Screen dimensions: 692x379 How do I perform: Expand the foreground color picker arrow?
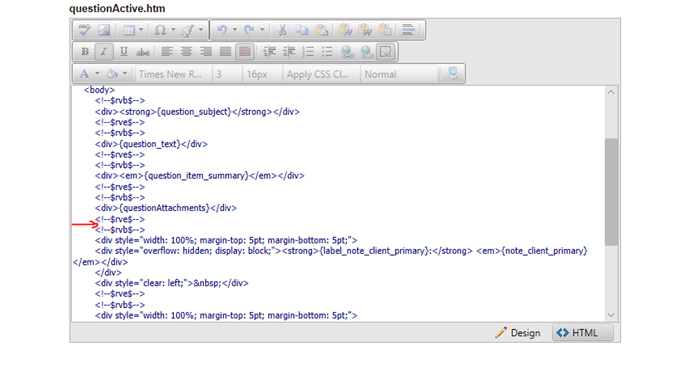(97, 74)
